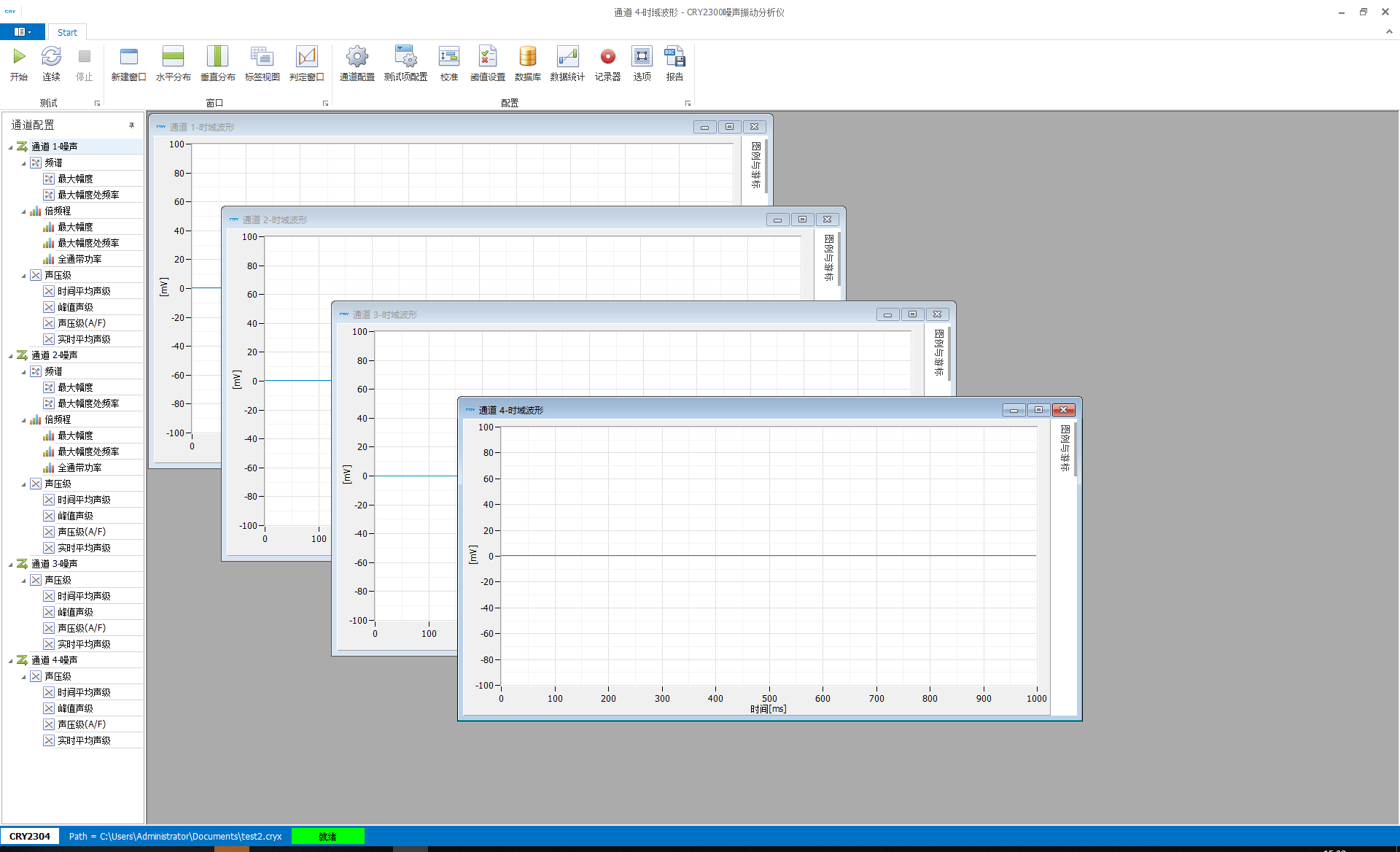Select 声压级(A/F) under 通道 3
The height and width of the screenshot is (852, 1400).
tap(82, 628)
